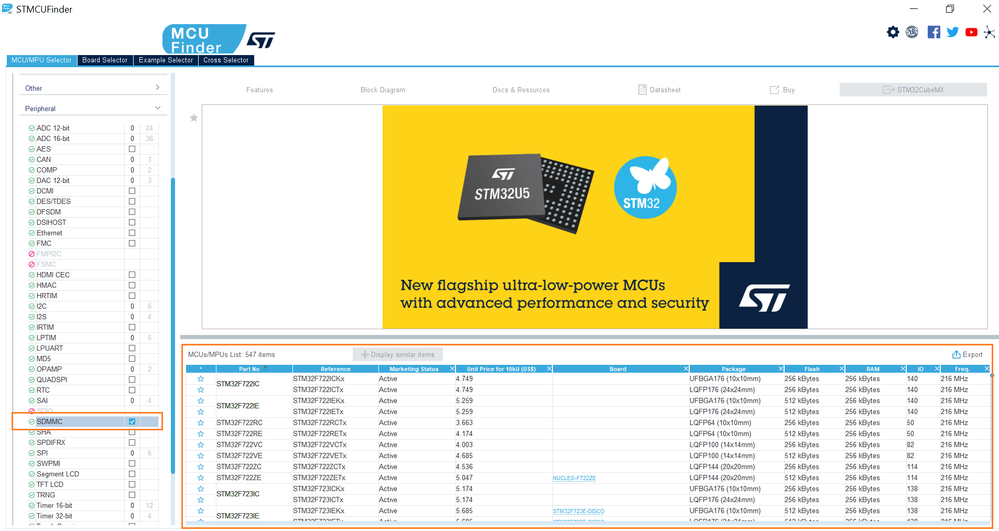Open the Cross Selector tab
999x531 pixels.
click(226, 60)
